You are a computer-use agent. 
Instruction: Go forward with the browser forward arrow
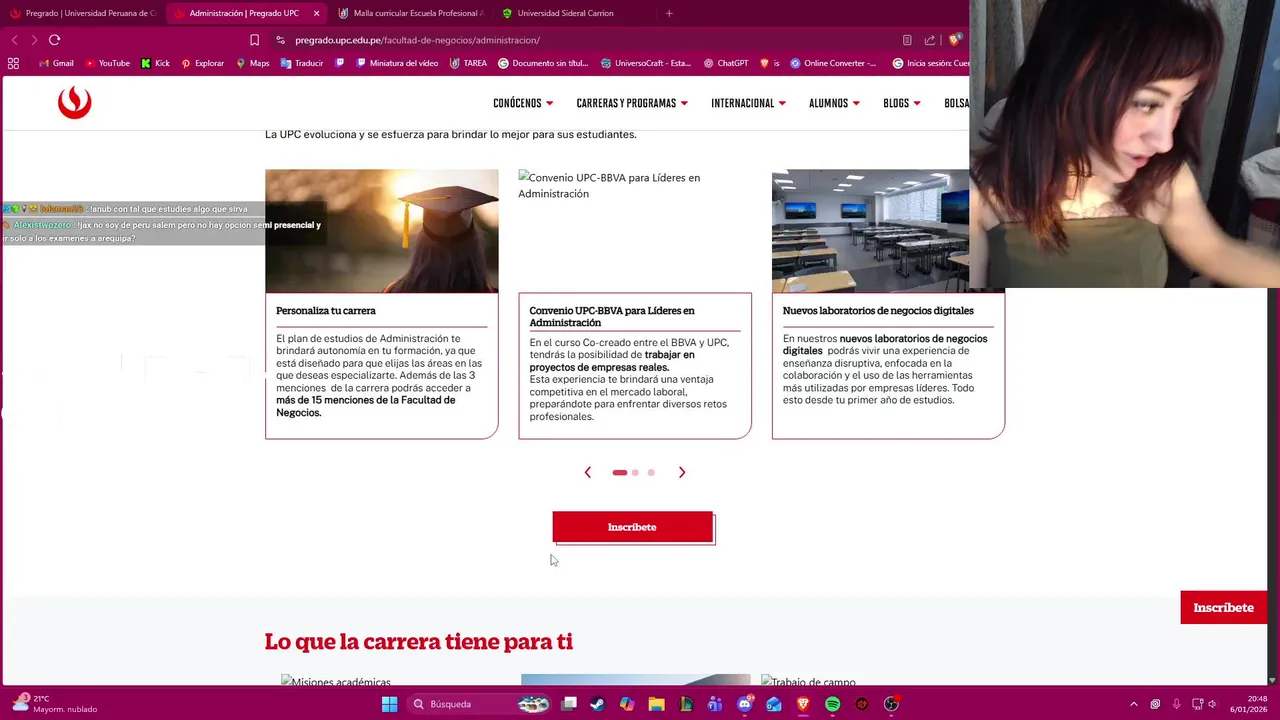[x=34, y=40]
